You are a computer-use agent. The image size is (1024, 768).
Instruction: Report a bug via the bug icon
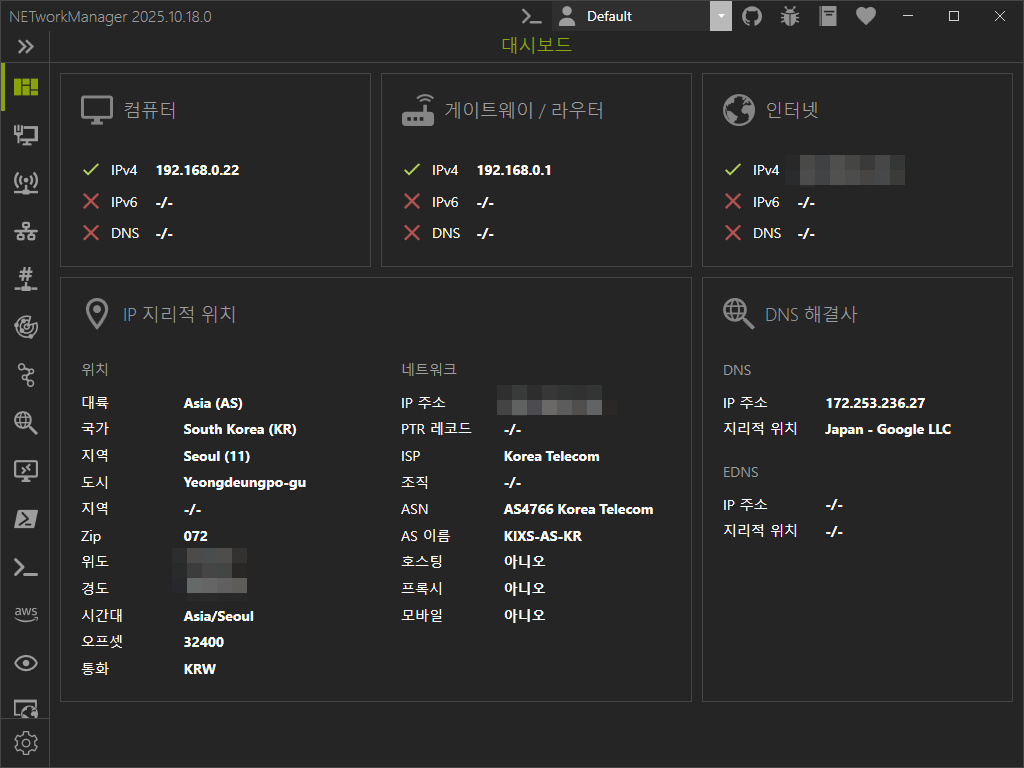coord(790,16)
